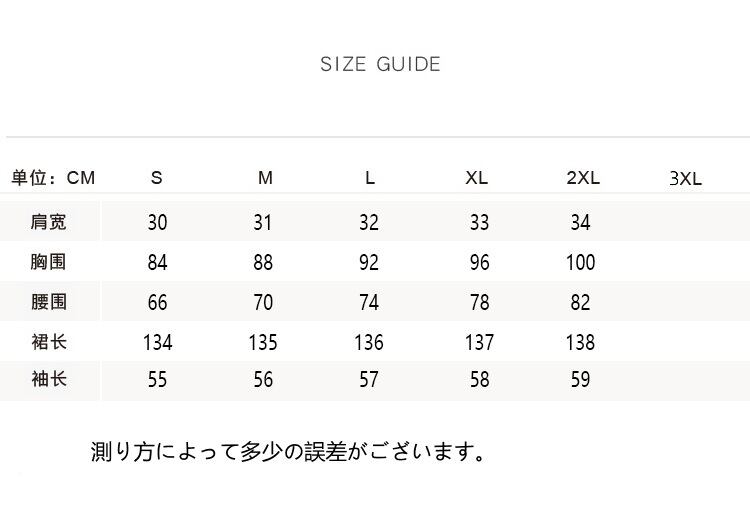Select the XL size column header
Image resolution: width=750 pixels, height=521 pixels.
477,178
